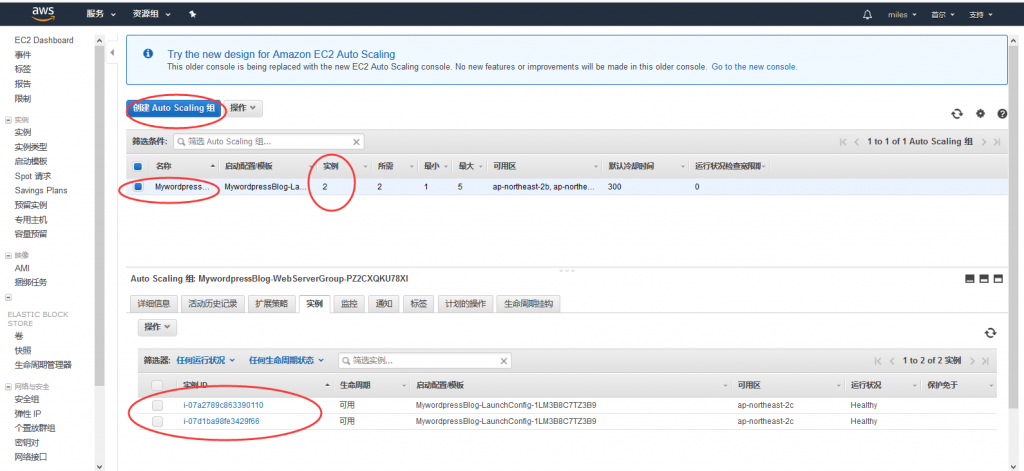
Task: Maximize the details panel
Action: coord(997,279)
